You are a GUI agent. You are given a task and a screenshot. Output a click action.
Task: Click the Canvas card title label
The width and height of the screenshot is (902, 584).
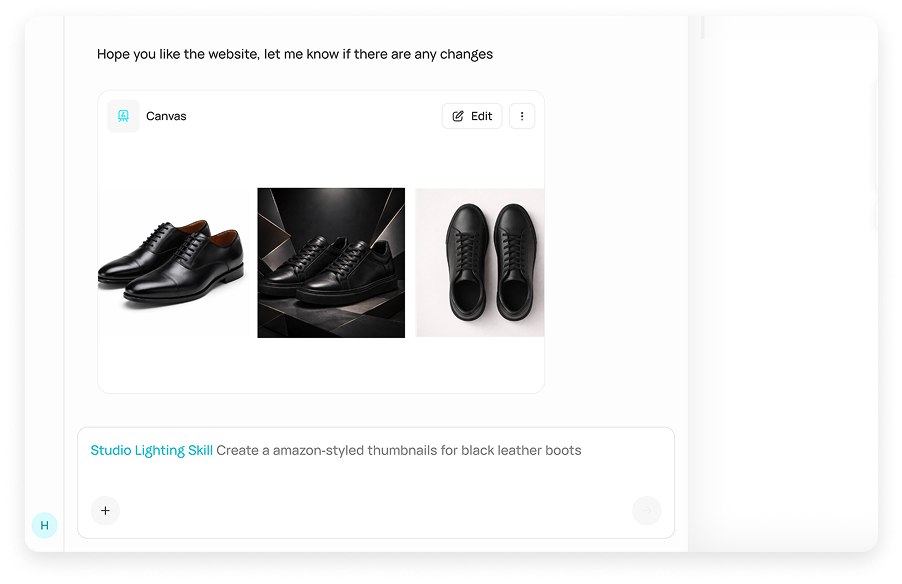pos(166,116)
